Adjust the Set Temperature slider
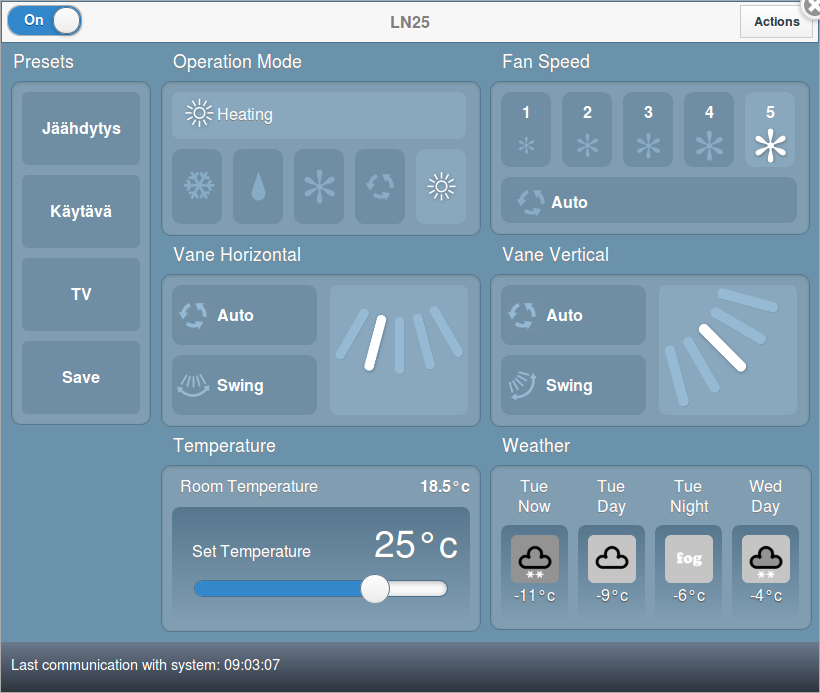The height and width of the screenshot is (693, 820). pyautogui.click(x=375, y=590)
